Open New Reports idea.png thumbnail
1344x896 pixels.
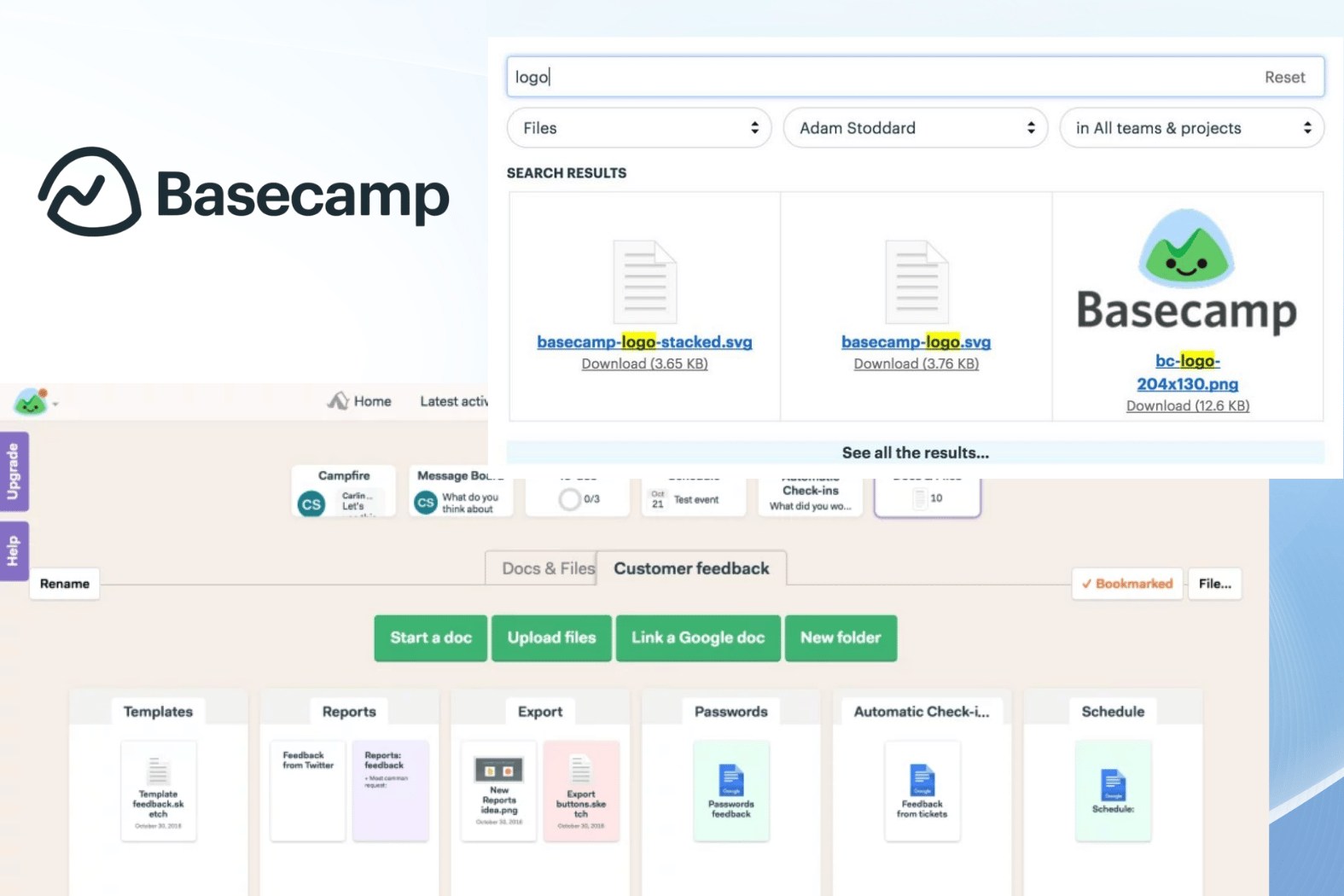coord(499,770)
